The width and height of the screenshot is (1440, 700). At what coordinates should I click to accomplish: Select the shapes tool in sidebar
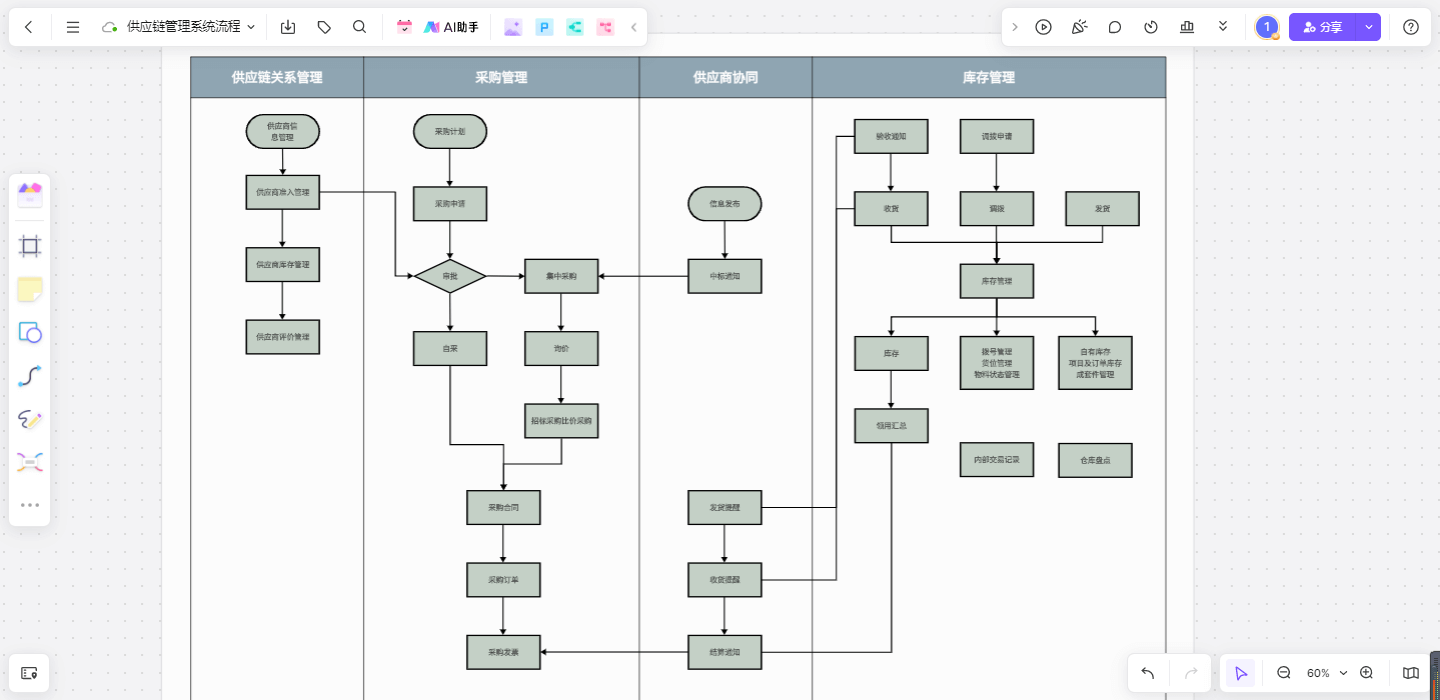point(30,333)
